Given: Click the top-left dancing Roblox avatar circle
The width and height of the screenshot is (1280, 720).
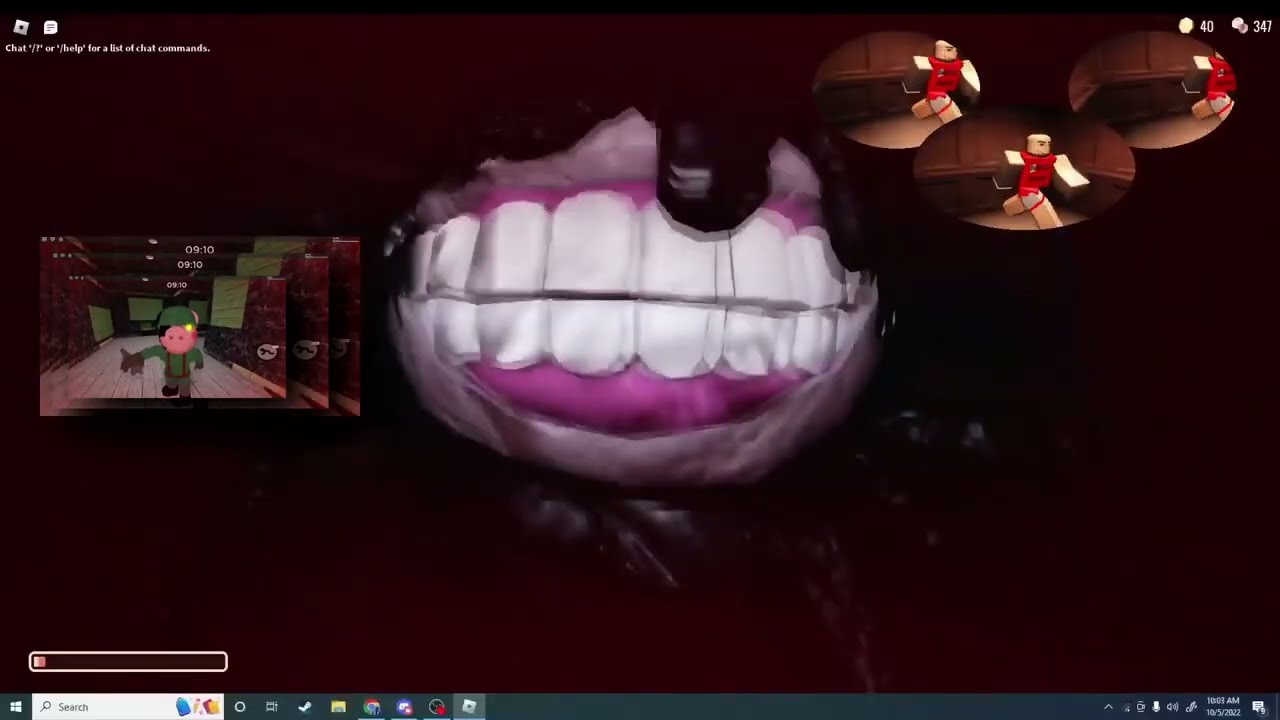Looking at the screenshot, I should pos(896,88).
